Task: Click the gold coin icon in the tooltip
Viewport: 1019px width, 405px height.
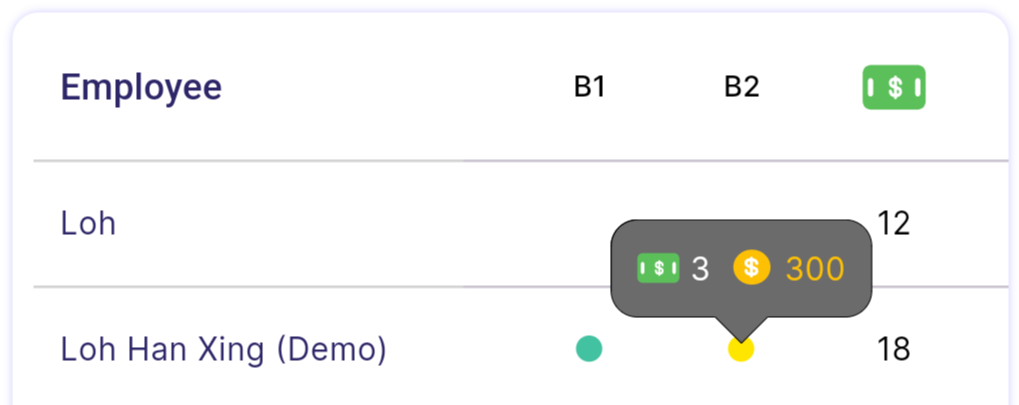Action: pos(752,268)
